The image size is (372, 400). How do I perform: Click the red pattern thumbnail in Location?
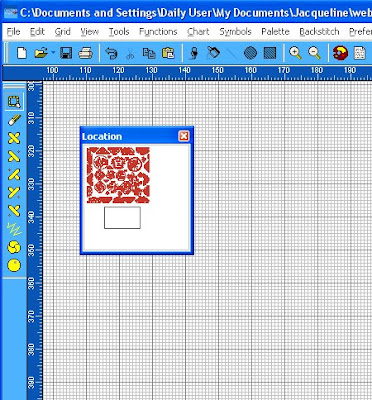coord(118,175)
